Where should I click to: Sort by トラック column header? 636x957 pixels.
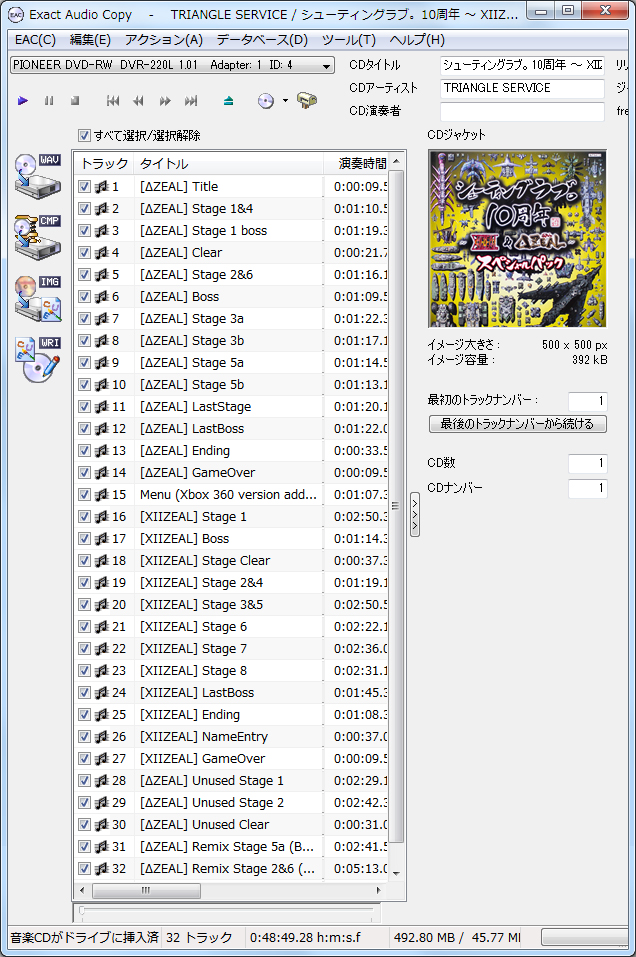coord(104,164)
